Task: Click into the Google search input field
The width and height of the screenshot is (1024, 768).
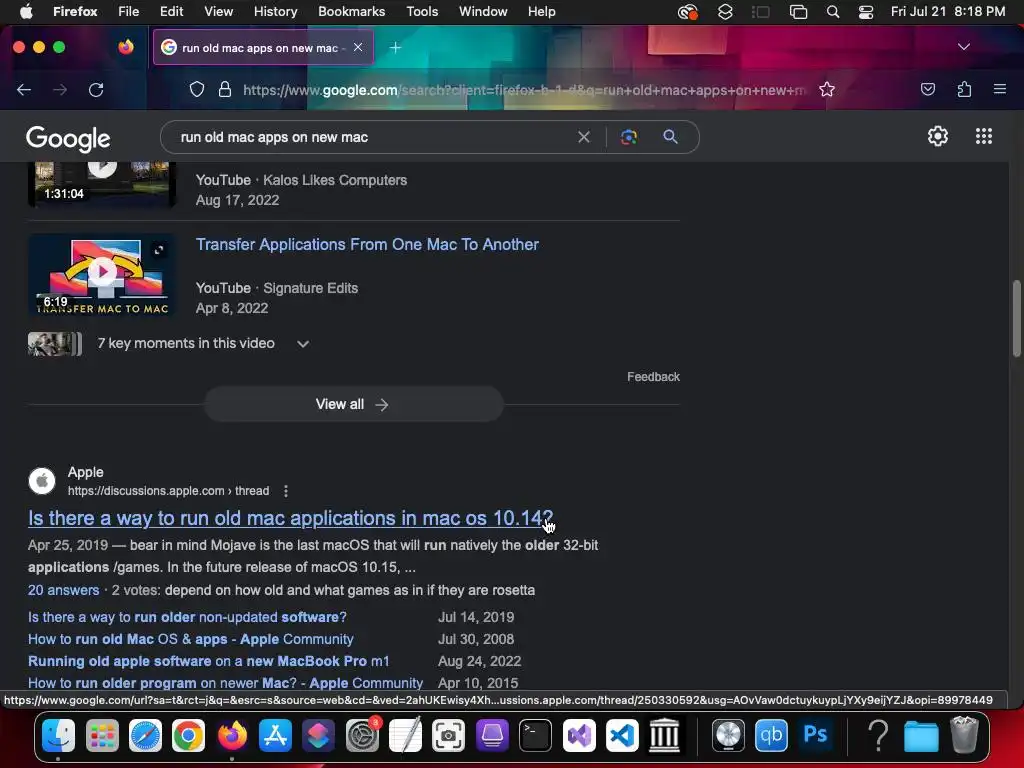Action: click(369, 137)
